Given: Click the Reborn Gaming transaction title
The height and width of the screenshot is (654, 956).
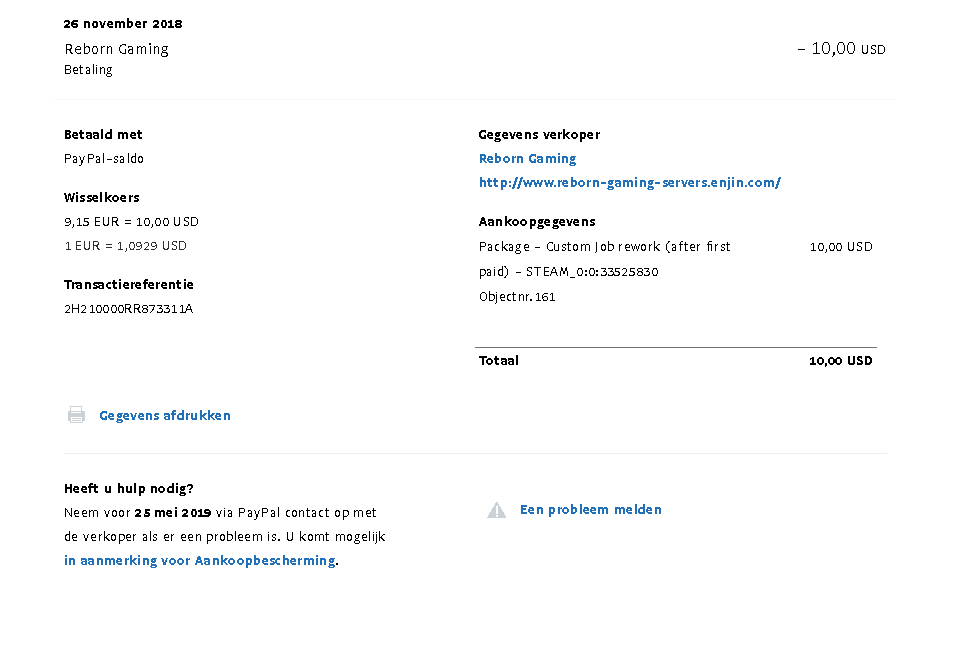Looking at the screenshot, I should click(116, 49).
